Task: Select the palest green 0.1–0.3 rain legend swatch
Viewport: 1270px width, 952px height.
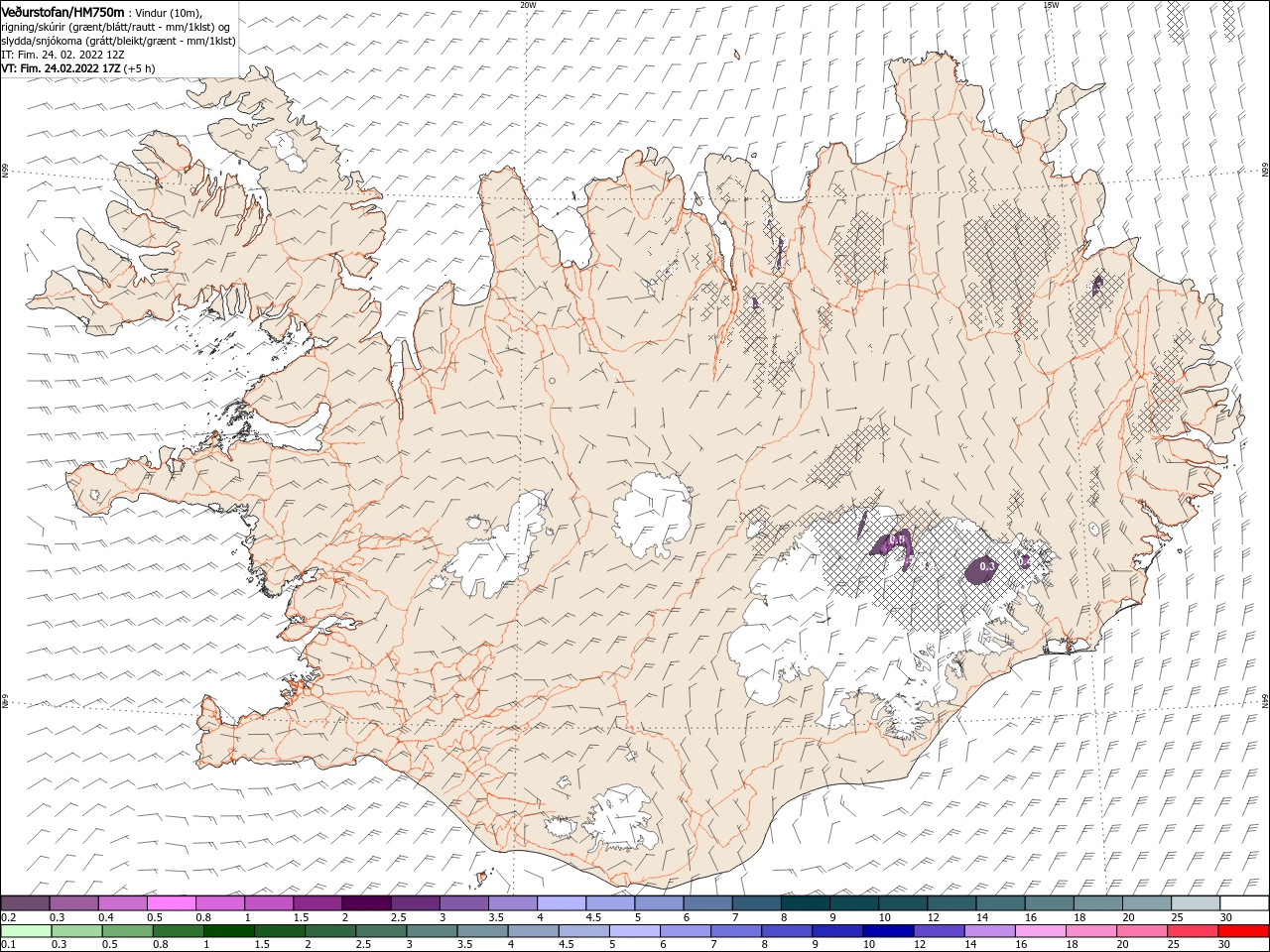Action: click(27, 931)
